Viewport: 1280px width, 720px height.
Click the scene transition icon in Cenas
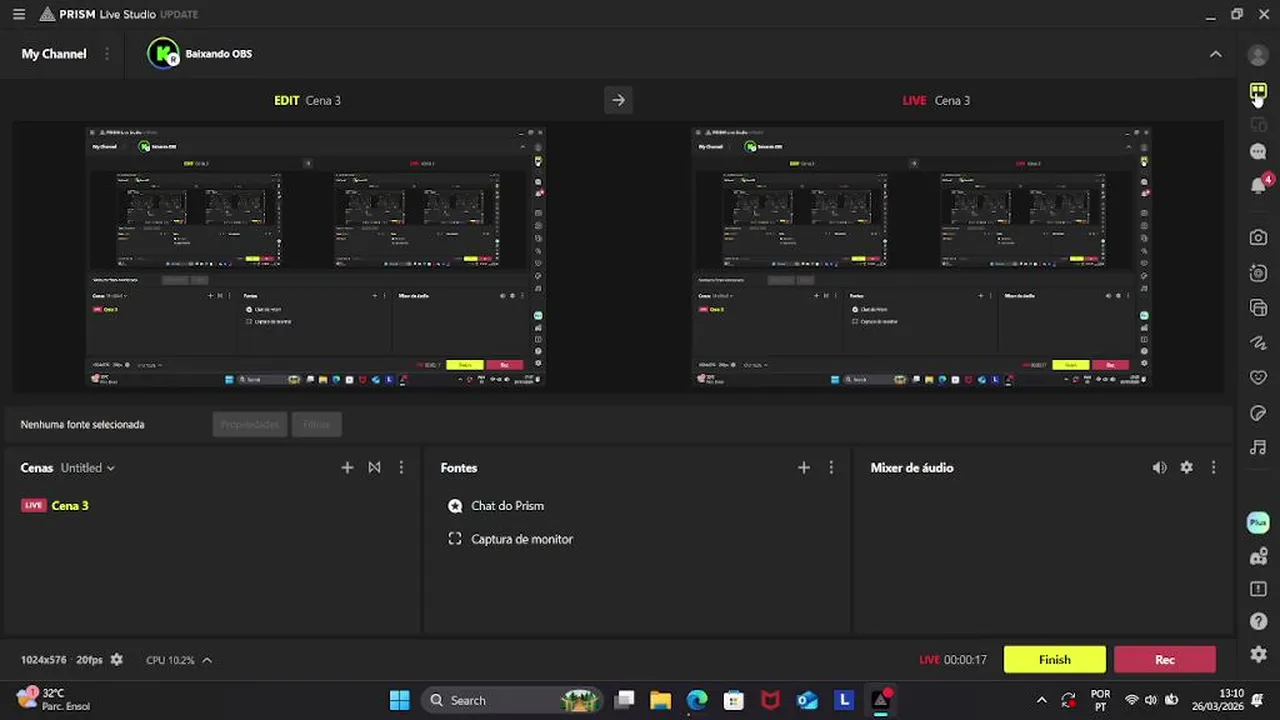374,467
